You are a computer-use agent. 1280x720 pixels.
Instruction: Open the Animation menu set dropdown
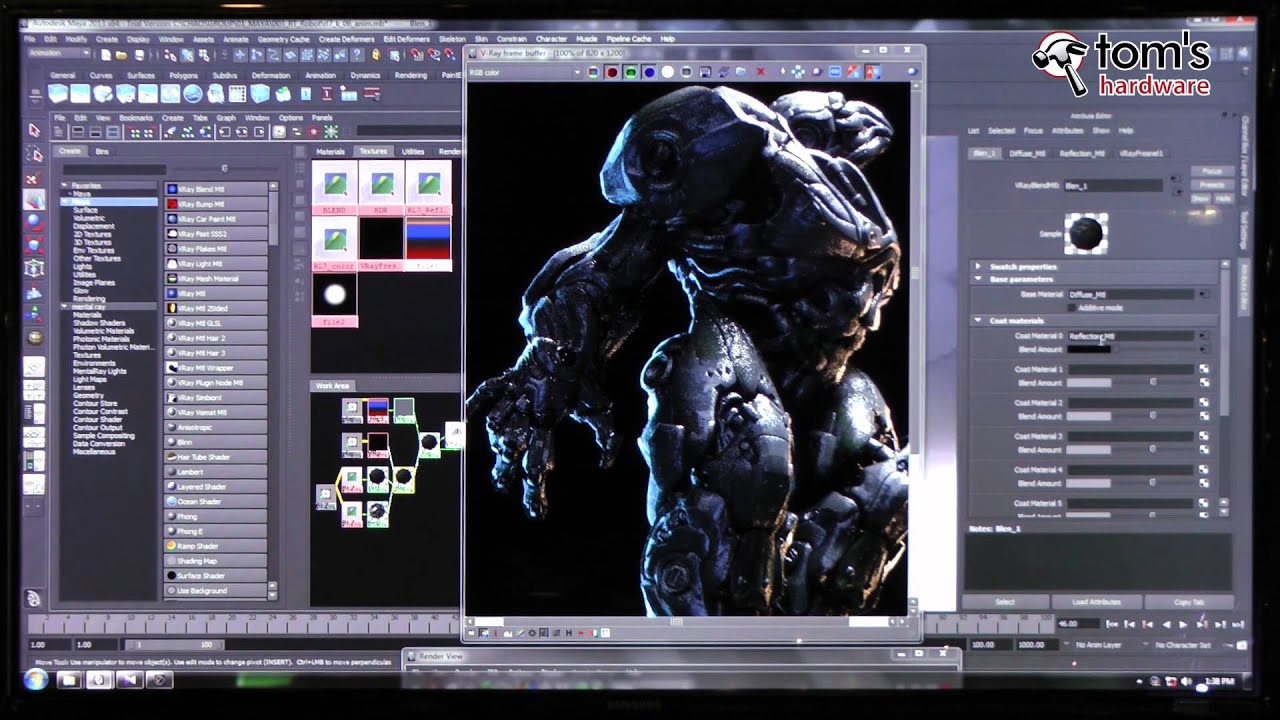tap(58, 54)
